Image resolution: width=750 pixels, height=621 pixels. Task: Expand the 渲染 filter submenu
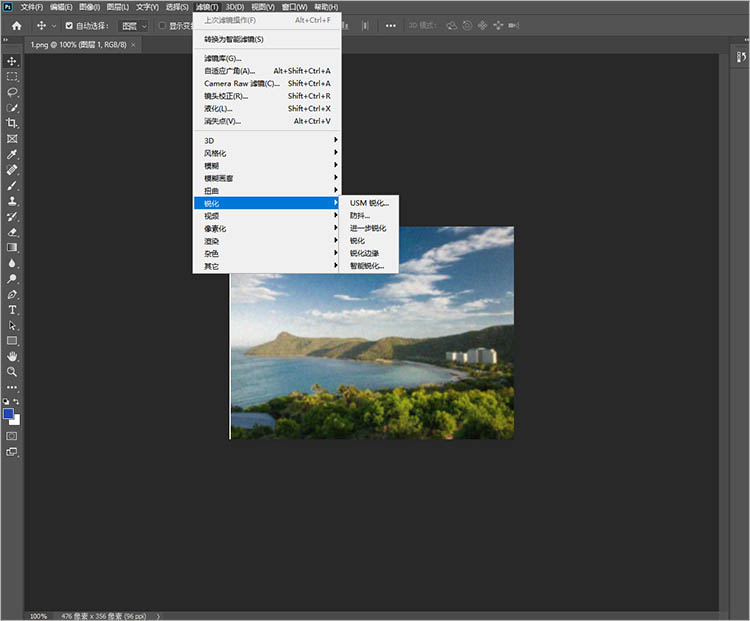point(267,241)
